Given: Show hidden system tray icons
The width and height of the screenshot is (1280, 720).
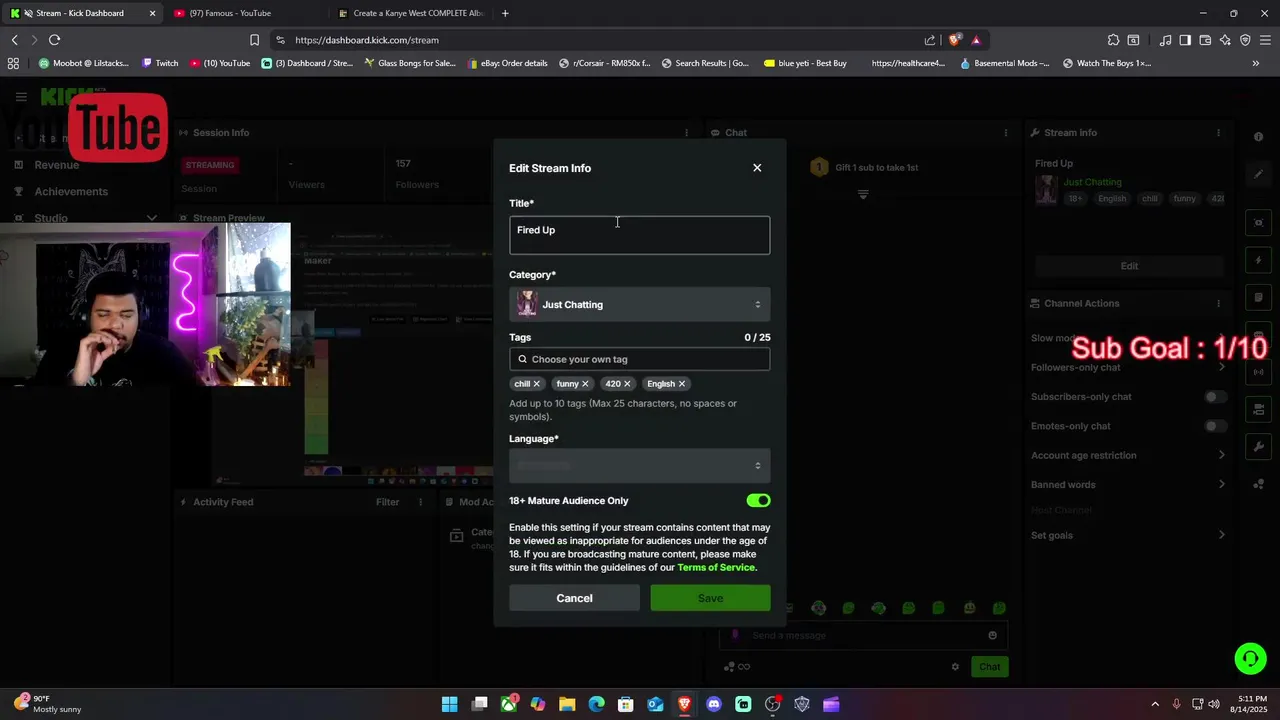Looking at the screenshot, I should point(1155,704).
